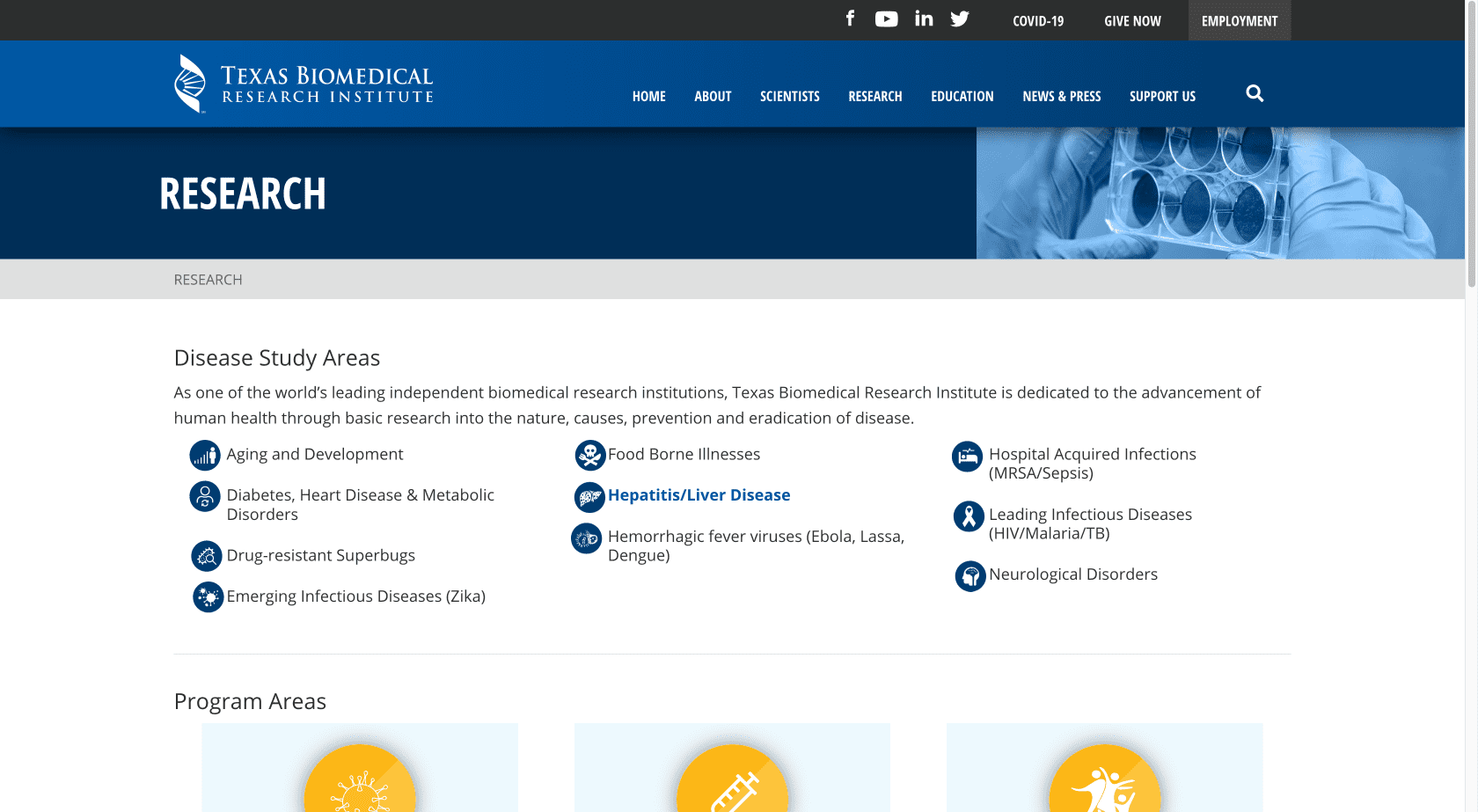Click the Hepatitis/Liver Disease icon
Viewport: 1478px width, 812px height.
[x=589, y=497]
